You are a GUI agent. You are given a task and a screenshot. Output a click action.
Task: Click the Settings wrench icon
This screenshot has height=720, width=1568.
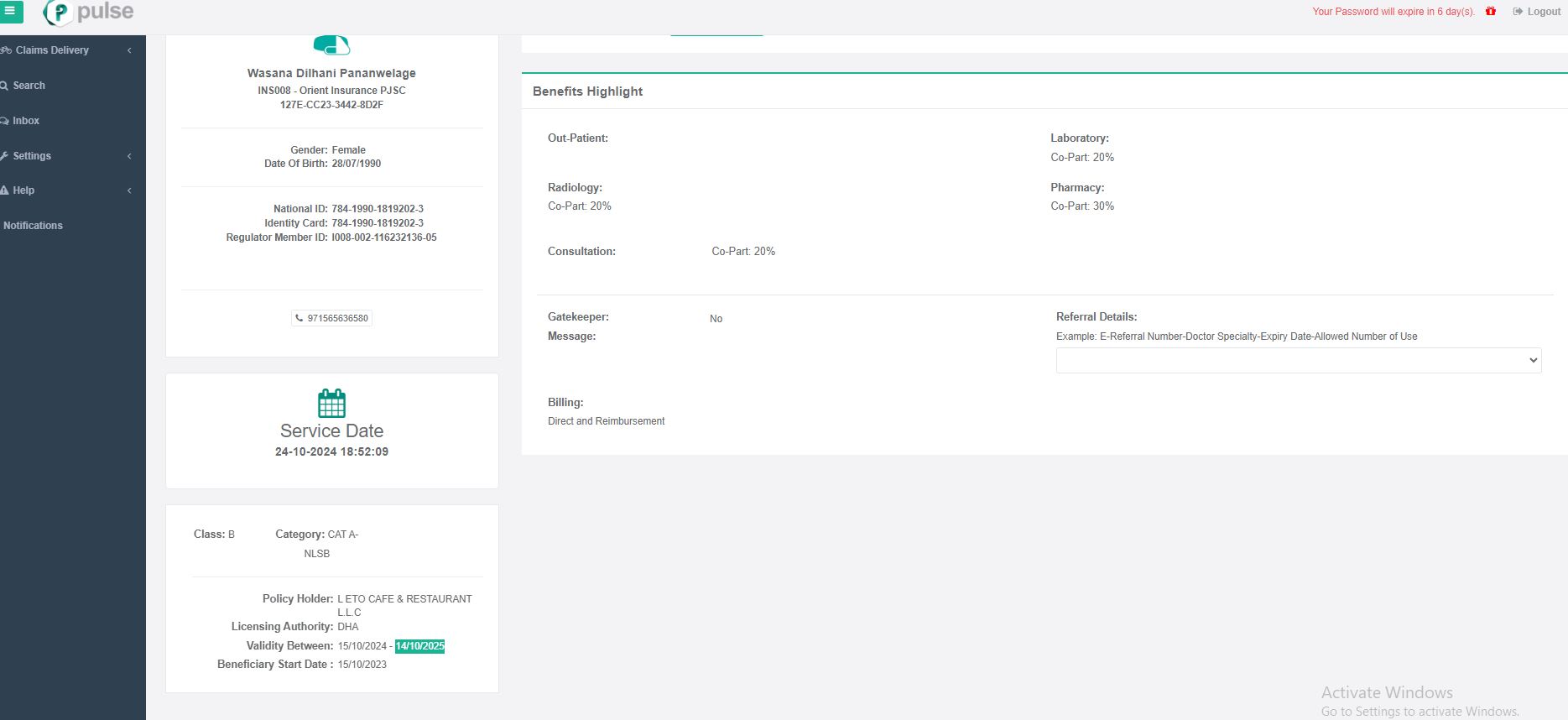(x=5, y=156)
